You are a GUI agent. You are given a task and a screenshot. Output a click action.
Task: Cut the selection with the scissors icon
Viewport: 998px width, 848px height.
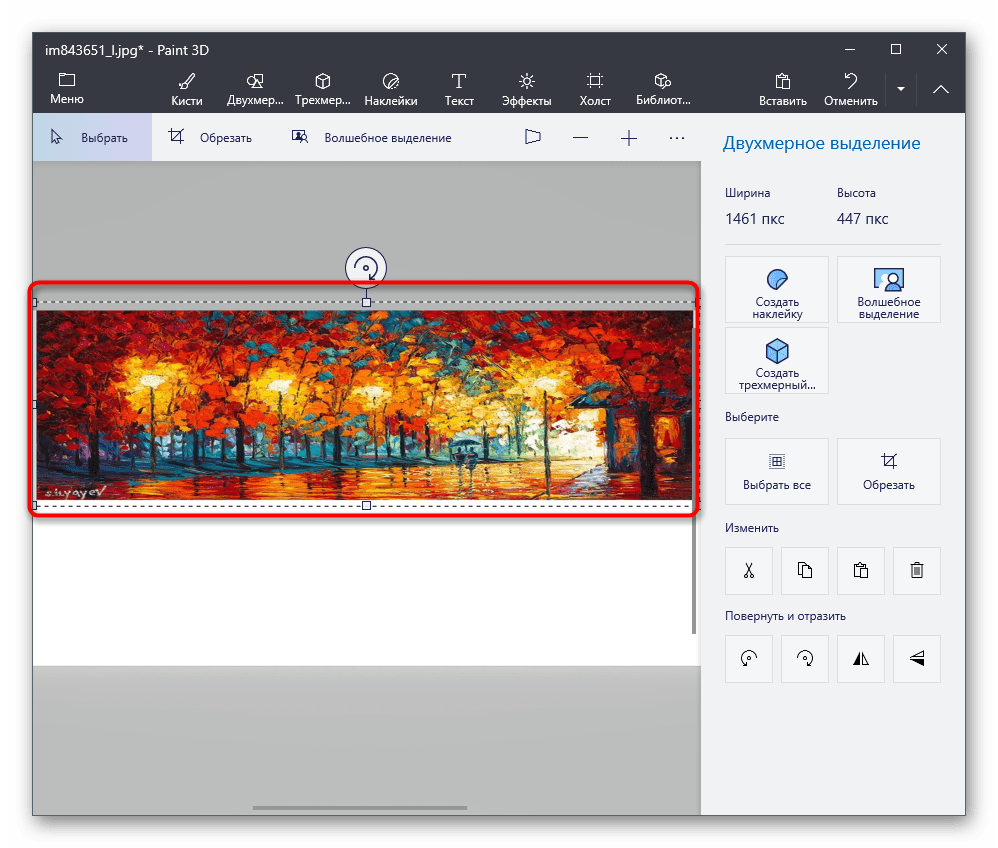(x=749, y=570)
